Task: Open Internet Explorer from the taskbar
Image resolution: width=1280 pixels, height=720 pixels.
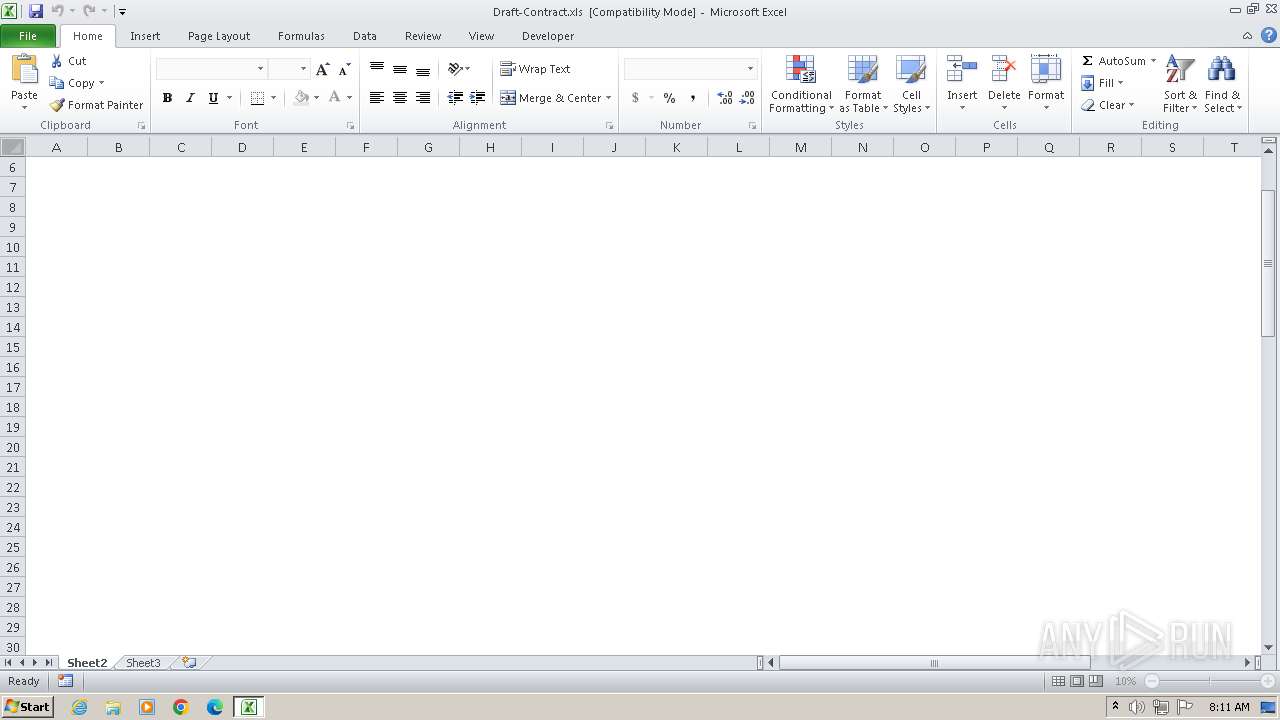Action: [x=79, y=707]
